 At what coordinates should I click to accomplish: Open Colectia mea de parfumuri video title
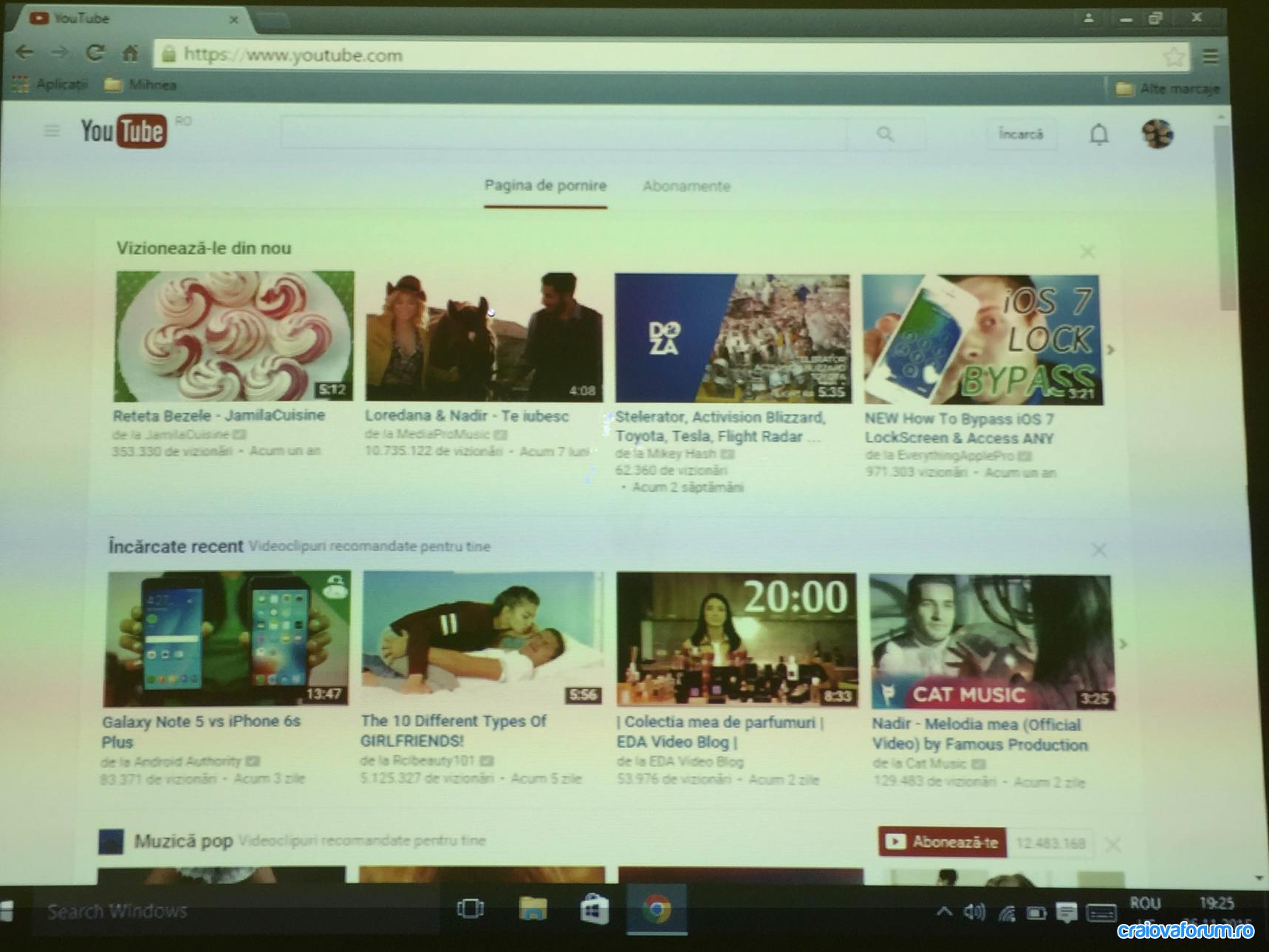pyautogui.click(x=720, y=731)
